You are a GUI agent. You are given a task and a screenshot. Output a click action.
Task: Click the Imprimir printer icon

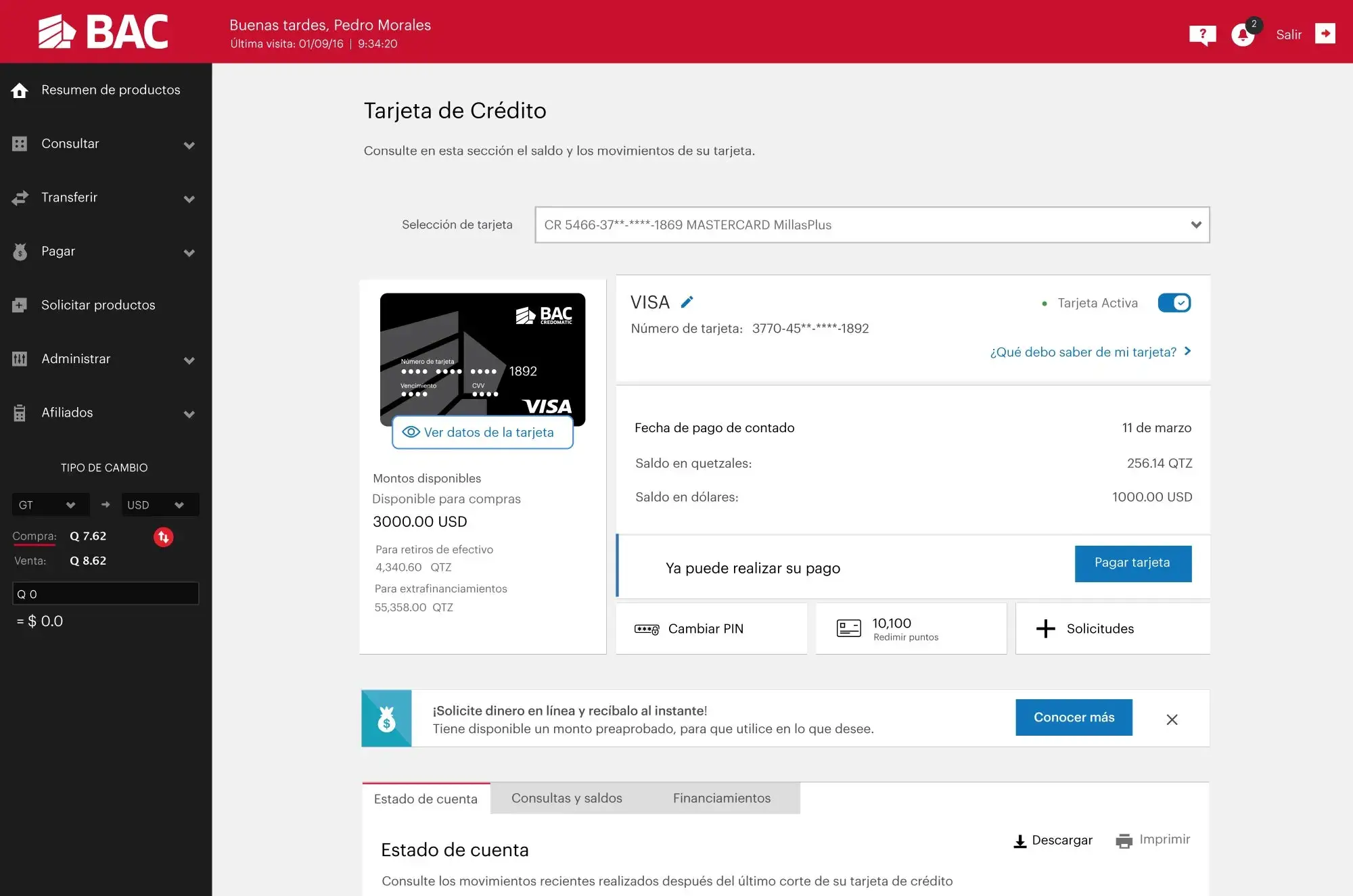(1124, 841)
